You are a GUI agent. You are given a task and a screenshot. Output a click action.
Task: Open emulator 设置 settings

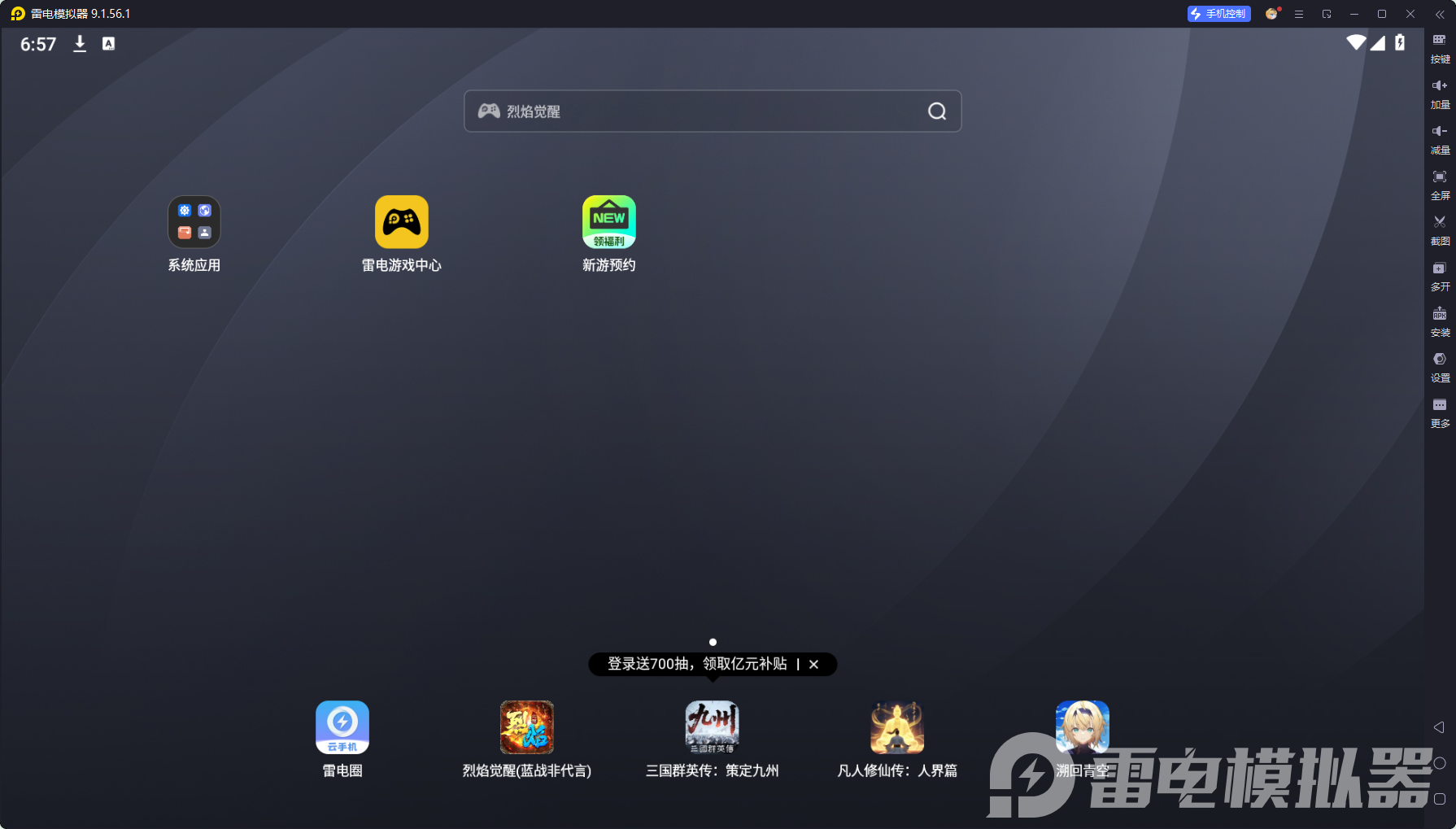[x=1440, y=367]
